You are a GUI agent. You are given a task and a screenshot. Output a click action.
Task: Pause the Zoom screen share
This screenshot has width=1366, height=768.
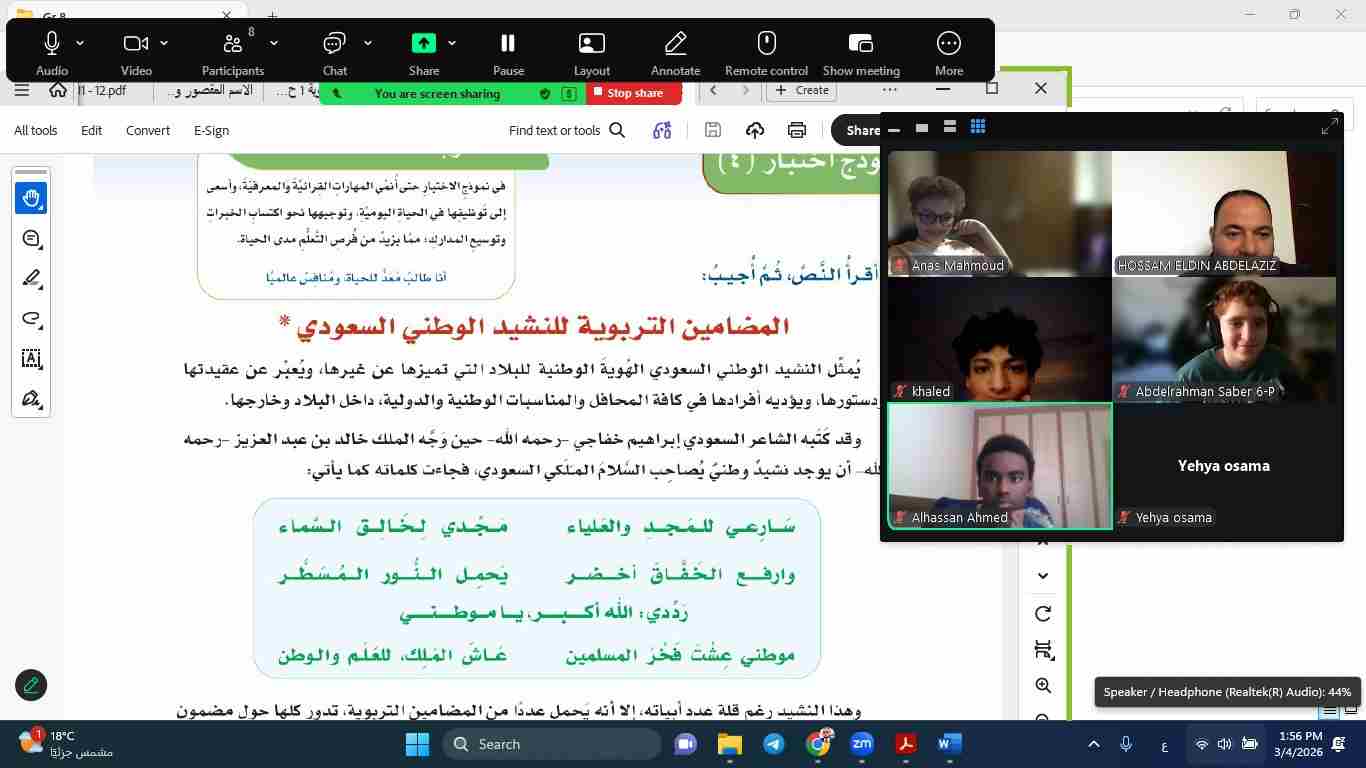tap(508, 53)
